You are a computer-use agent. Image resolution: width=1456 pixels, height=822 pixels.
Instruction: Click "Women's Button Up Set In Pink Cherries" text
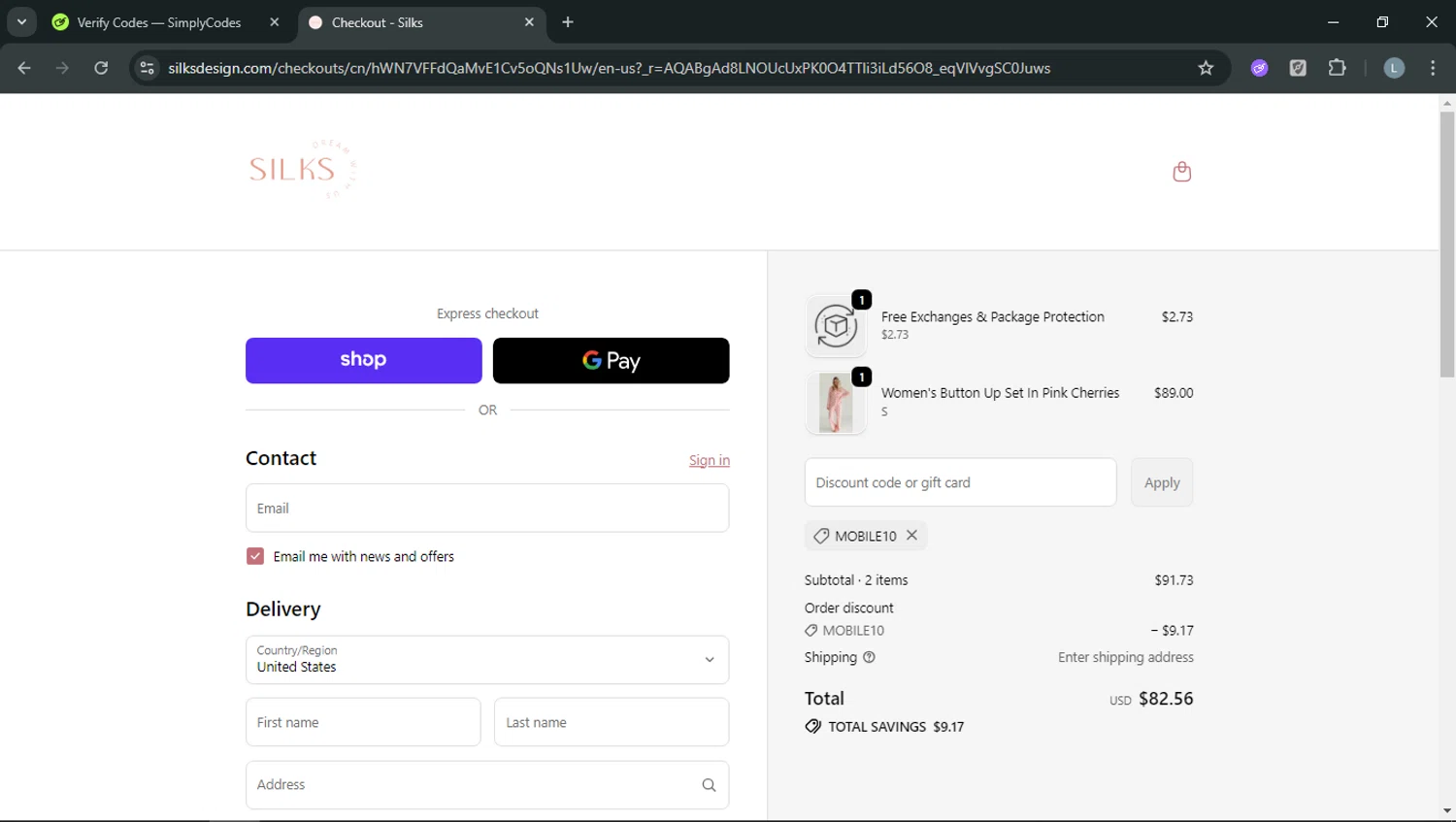1000,393
